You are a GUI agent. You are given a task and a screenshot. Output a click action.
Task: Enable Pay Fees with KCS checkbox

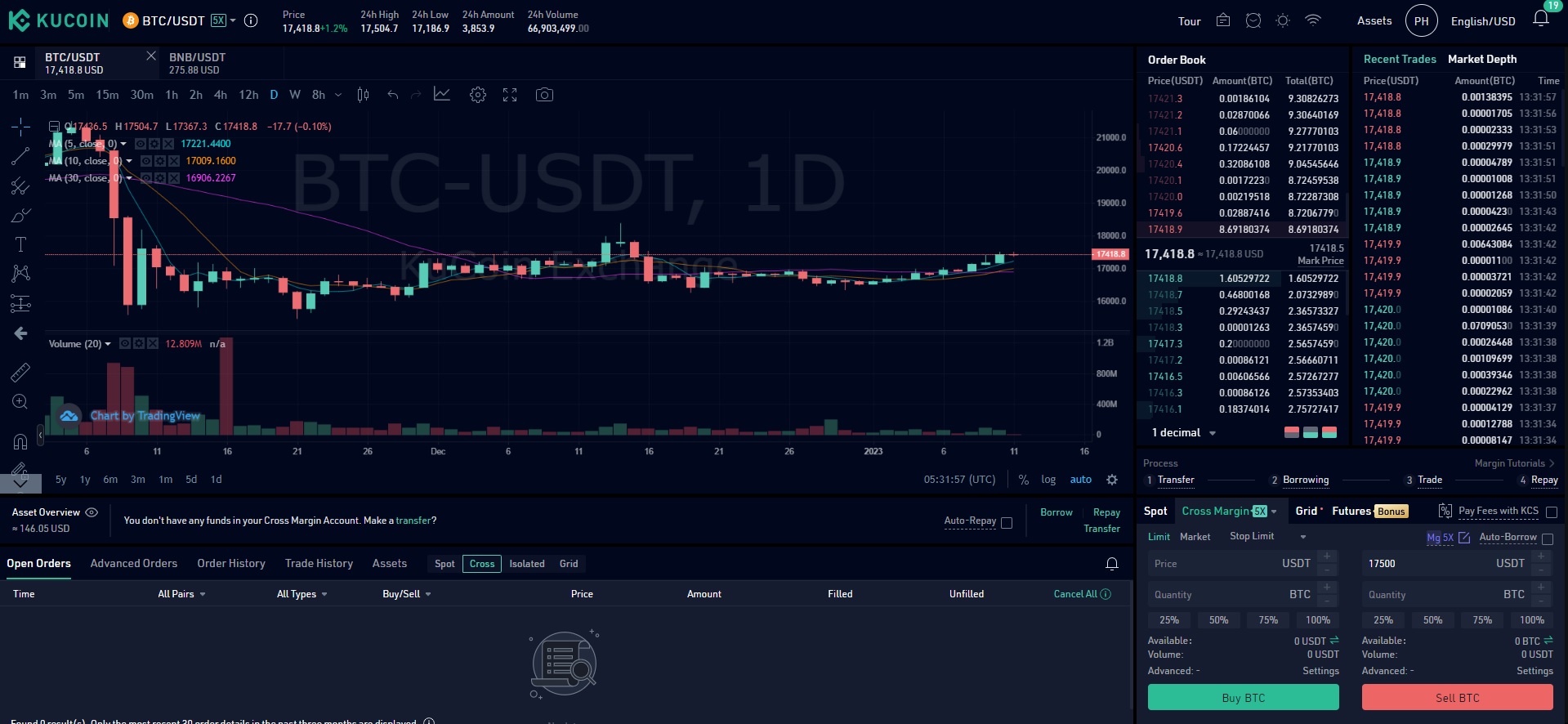pyautogui.click(x=1552, y=512)
